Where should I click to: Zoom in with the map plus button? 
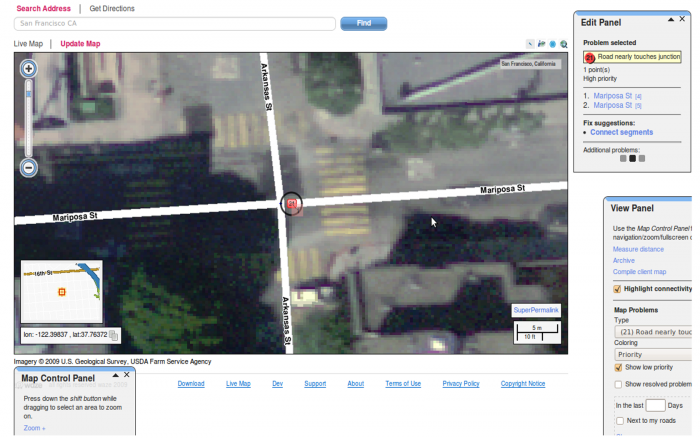[29, 69]
